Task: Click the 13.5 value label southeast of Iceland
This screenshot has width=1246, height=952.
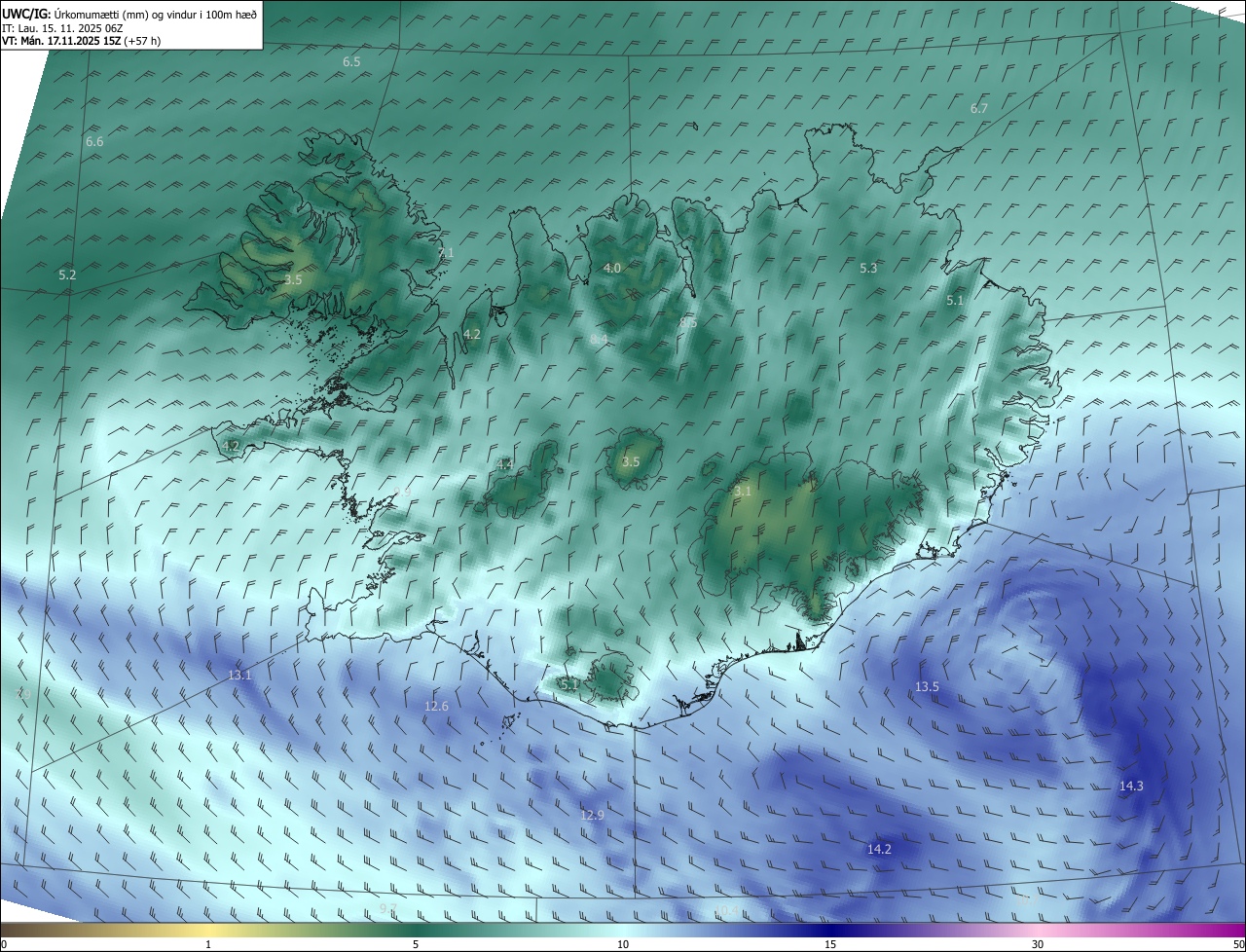Action: [x=927, y=686]
